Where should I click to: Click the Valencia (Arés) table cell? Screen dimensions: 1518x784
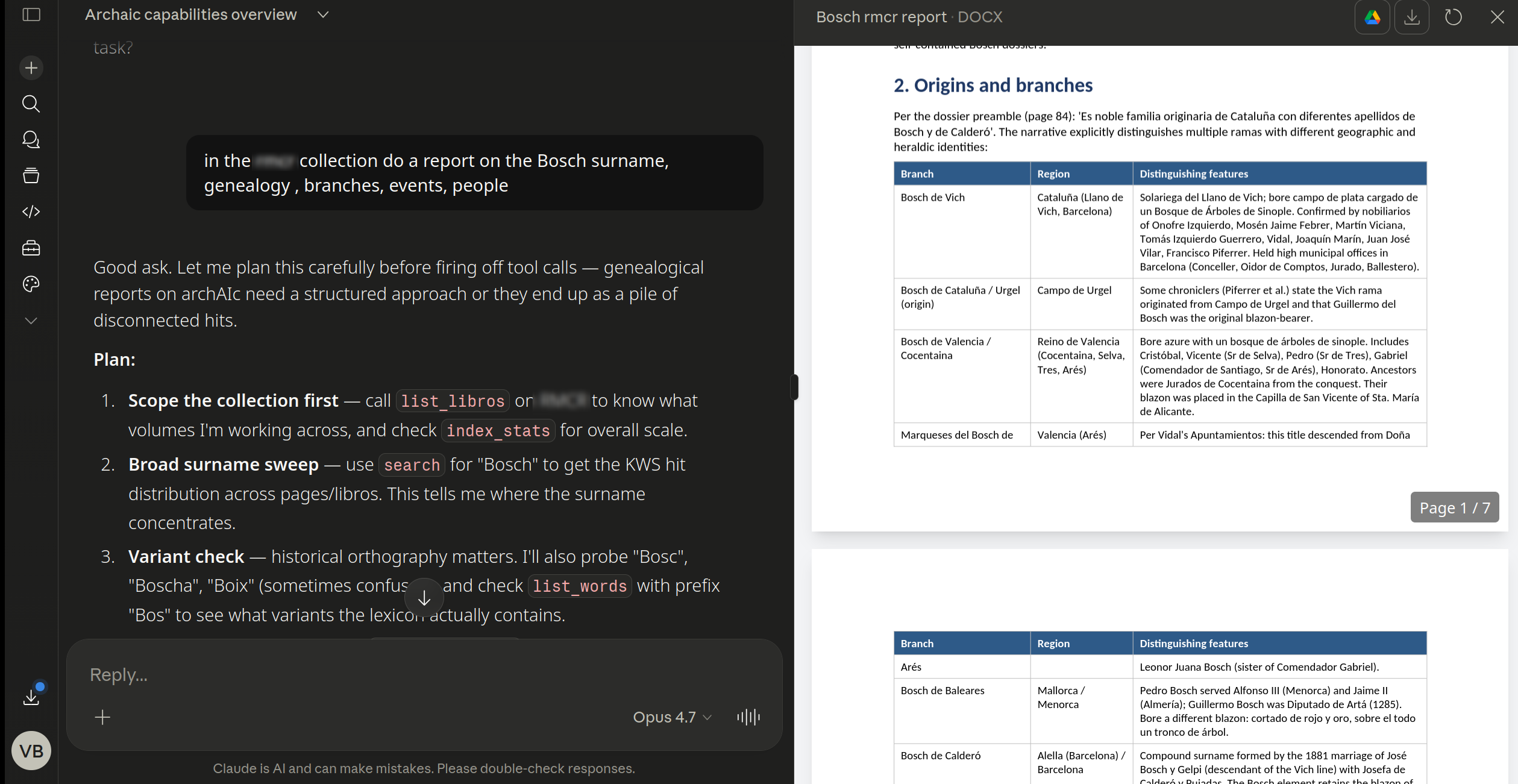1082,434
